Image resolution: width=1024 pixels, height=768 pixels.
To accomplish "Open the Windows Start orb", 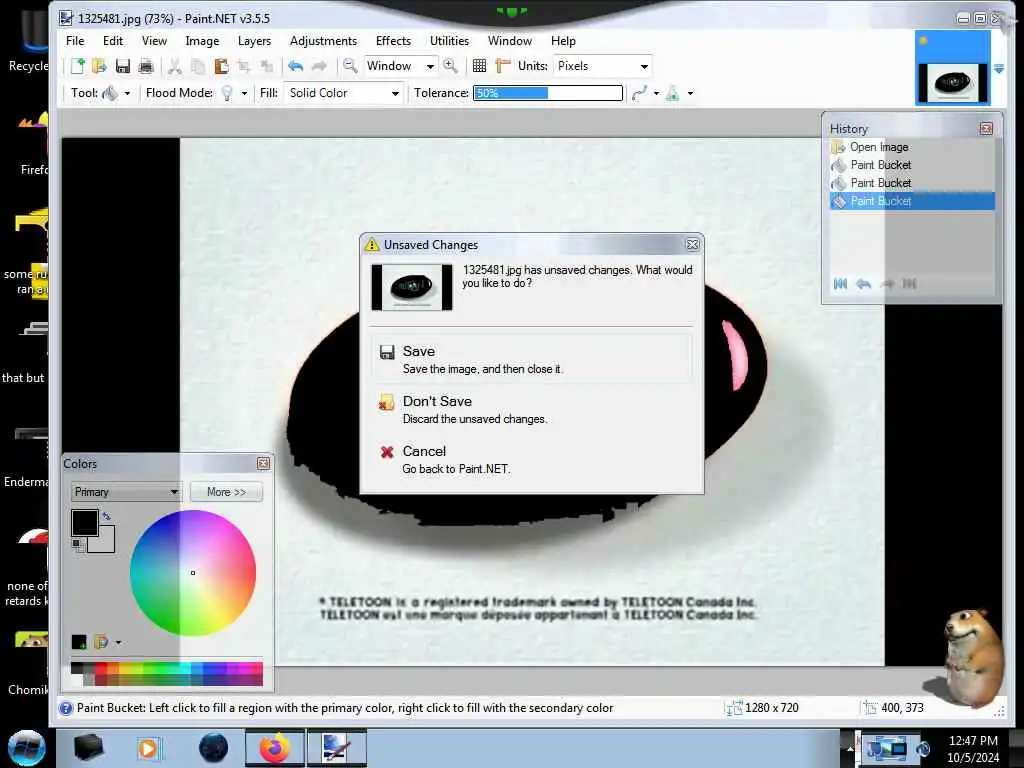I will coord(26,748).
